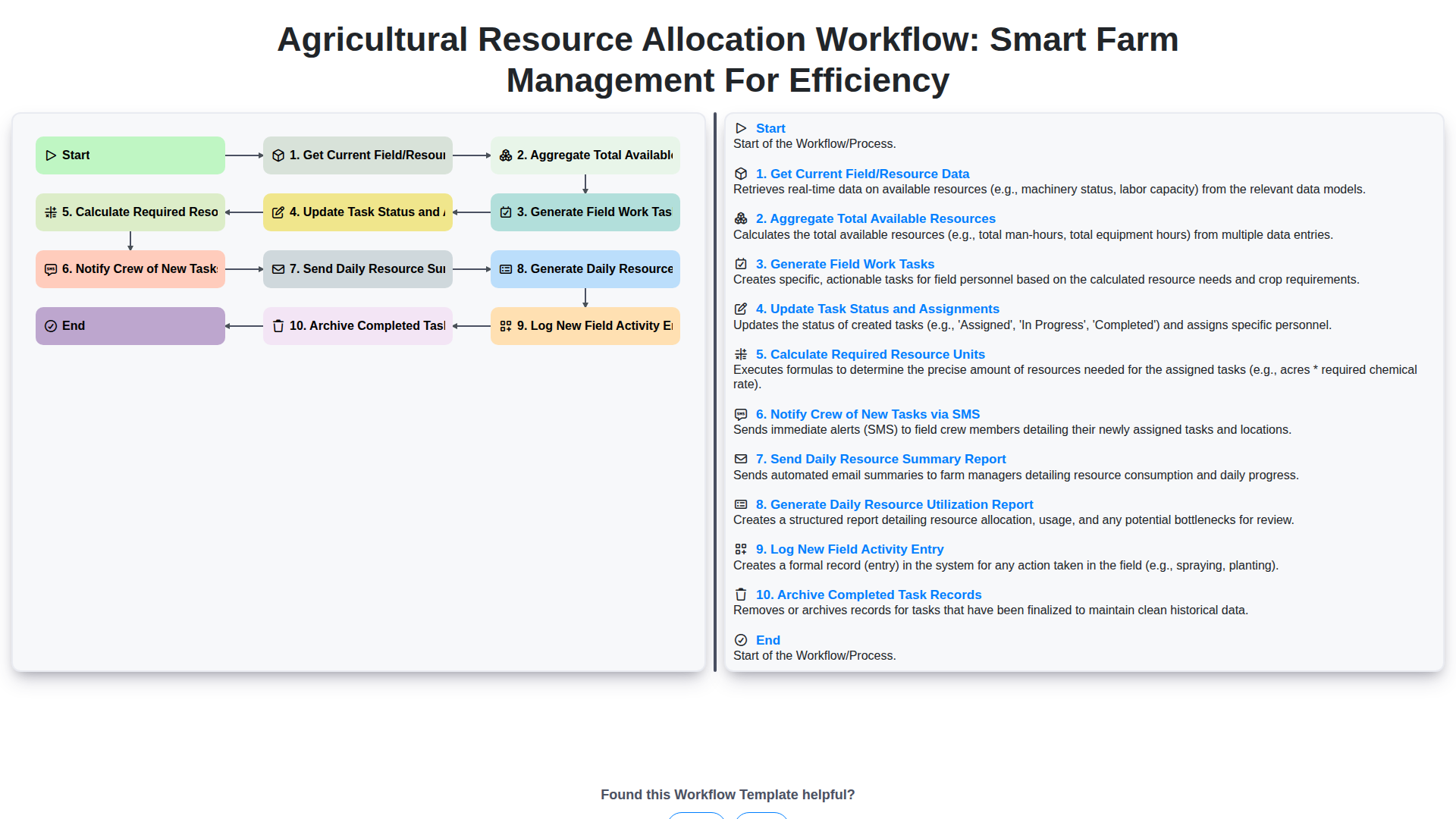Click the cube icon beside Get Current Field/Resource Data
Viewport: 1456px width, 819px height.
(x=741, y=174)
